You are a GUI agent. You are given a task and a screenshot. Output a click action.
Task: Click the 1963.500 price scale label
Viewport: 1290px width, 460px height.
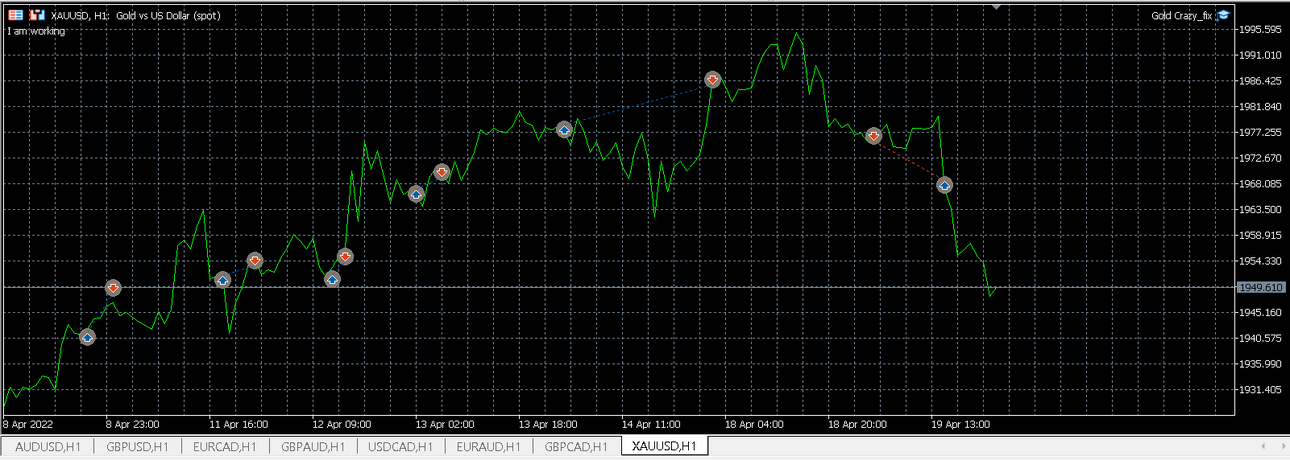pos(1260,210)
